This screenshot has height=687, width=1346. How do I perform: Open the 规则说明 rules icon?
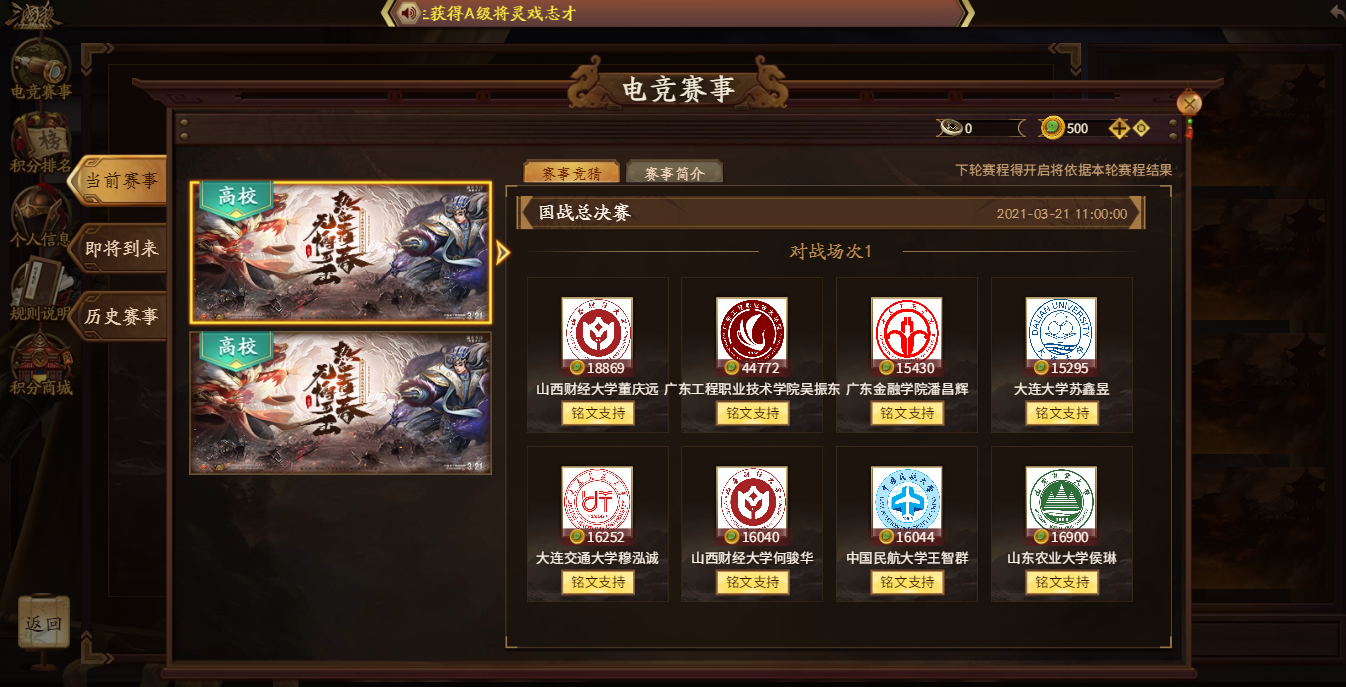[x=40, y=288]
